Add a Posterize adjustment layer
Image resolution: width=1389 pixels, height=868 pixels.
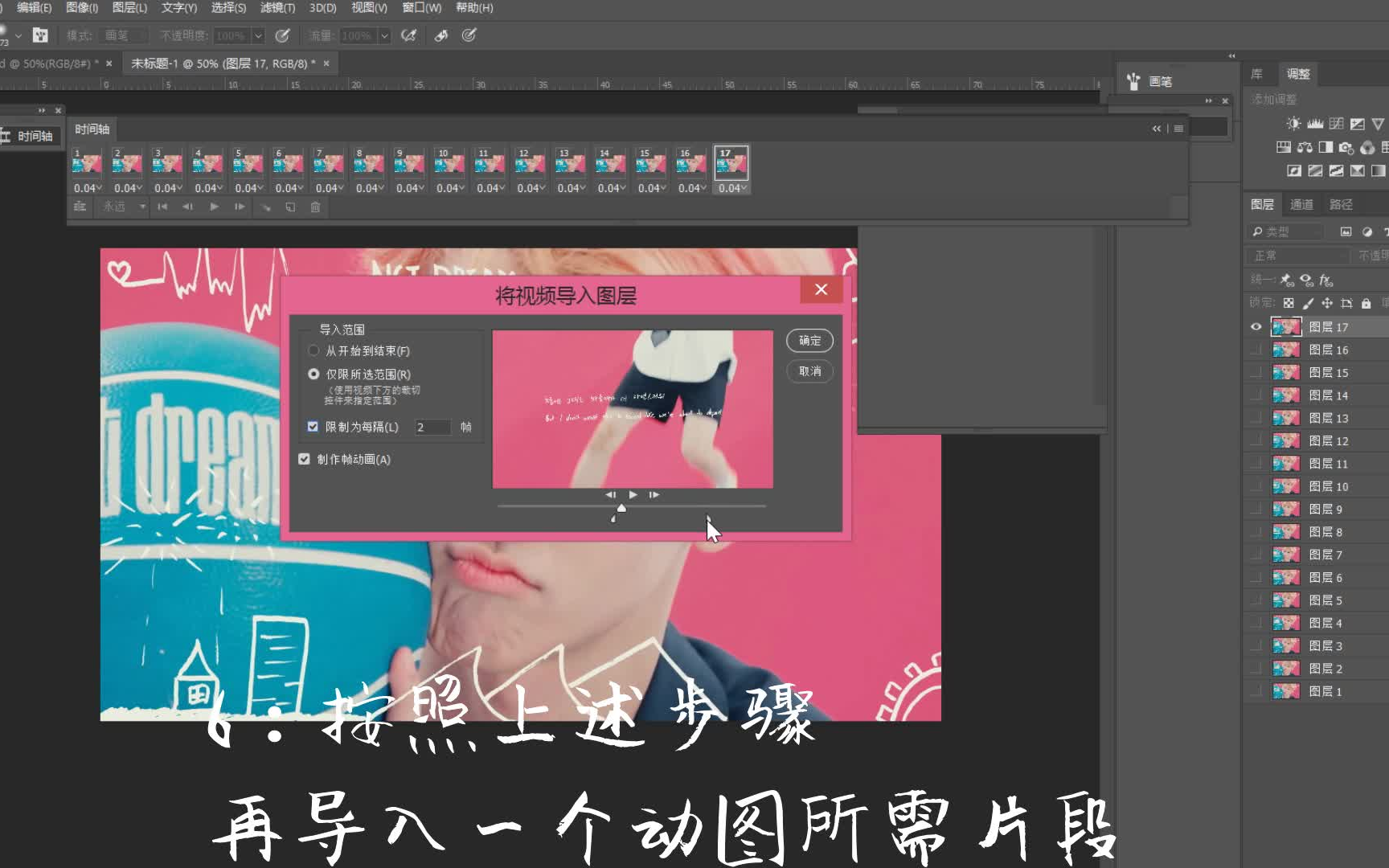pos(1315,170)
